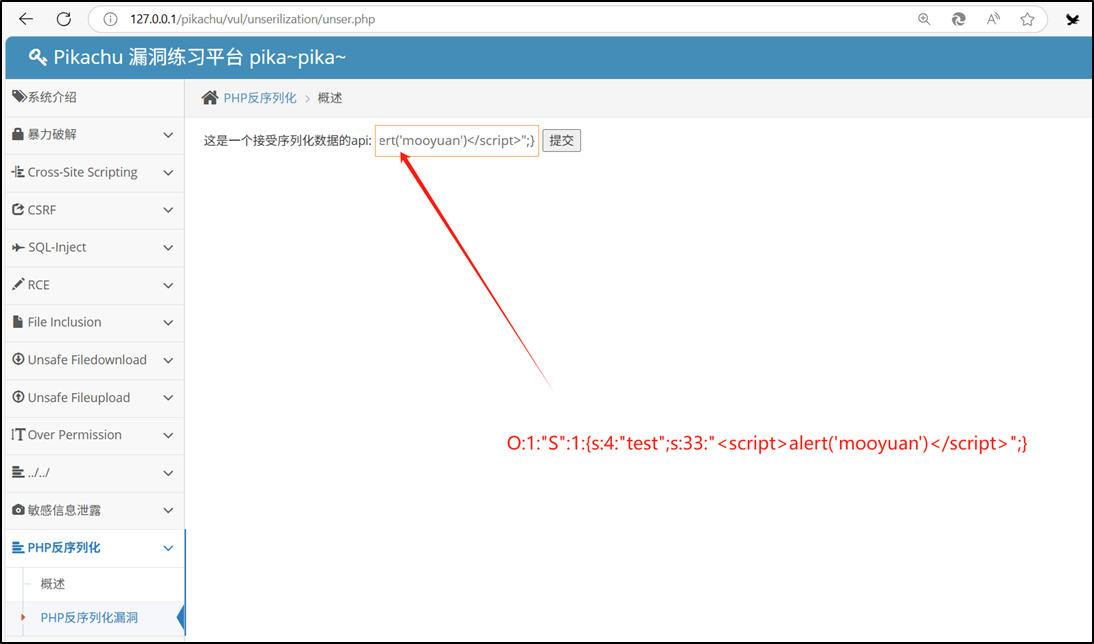Open the zoom magnifier icon in address bar

point(924,20)
